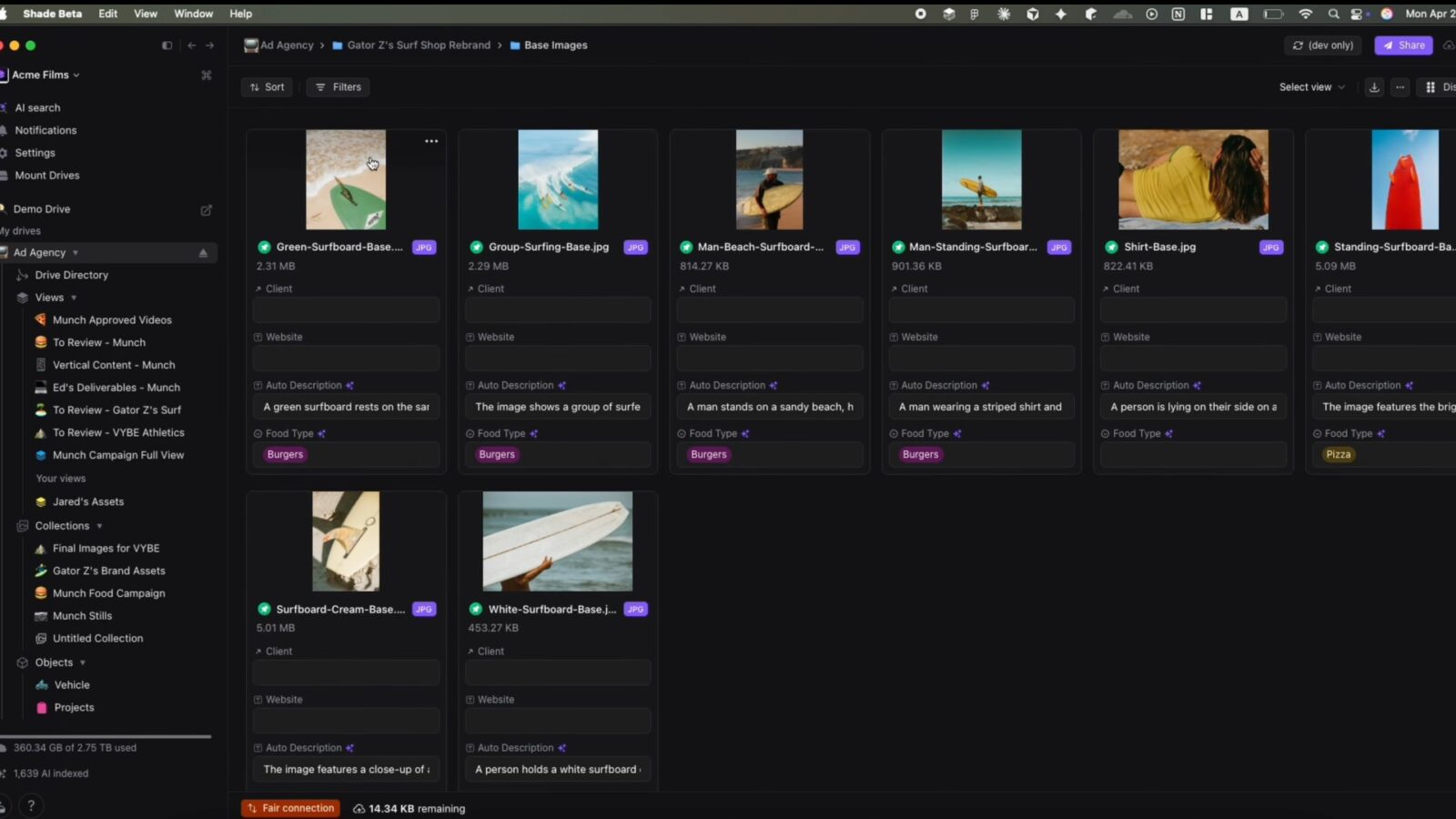Click the green status icon on White-Surfboard-Base
1456x819 pixels.
476,610
